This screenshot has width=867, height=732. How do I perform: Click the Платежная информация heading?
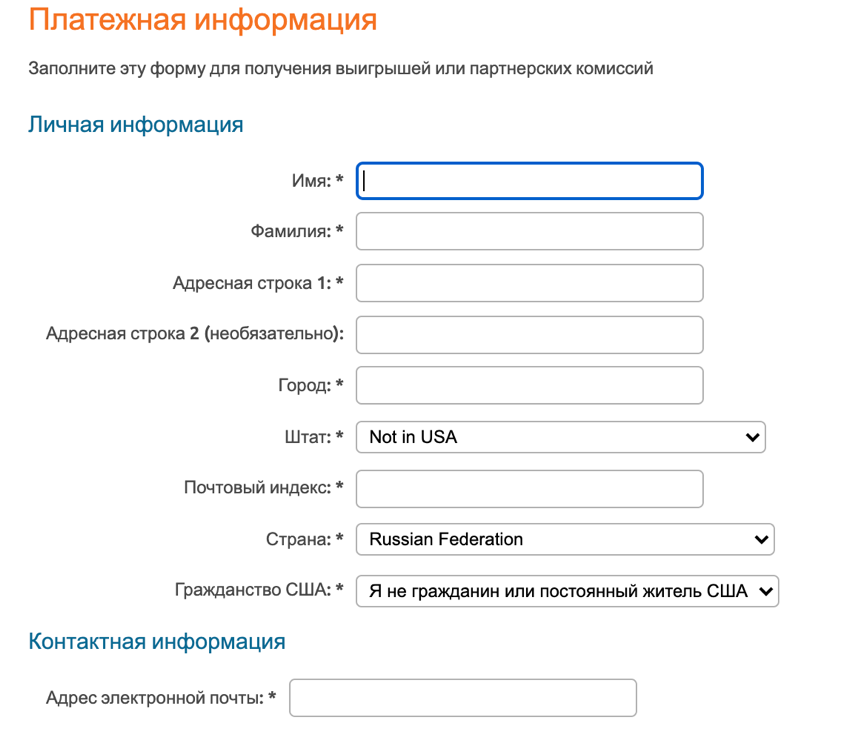(202, 20)
